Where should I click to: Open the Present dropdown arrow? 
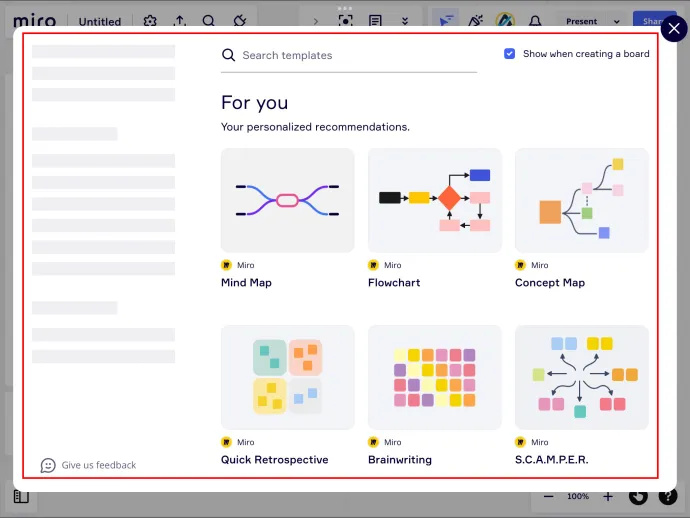click(617, 22)
